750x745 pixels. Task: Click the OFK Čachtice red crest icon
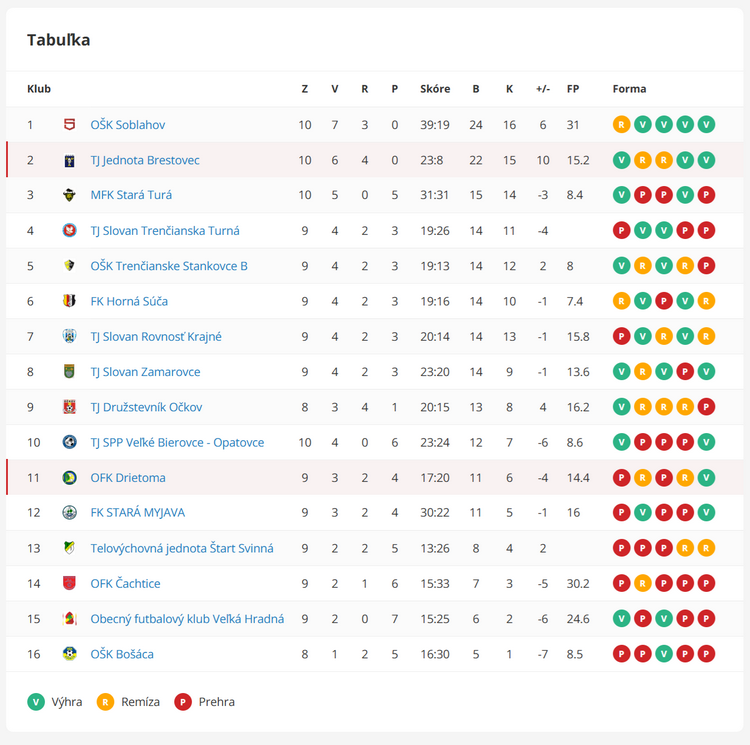69,584
